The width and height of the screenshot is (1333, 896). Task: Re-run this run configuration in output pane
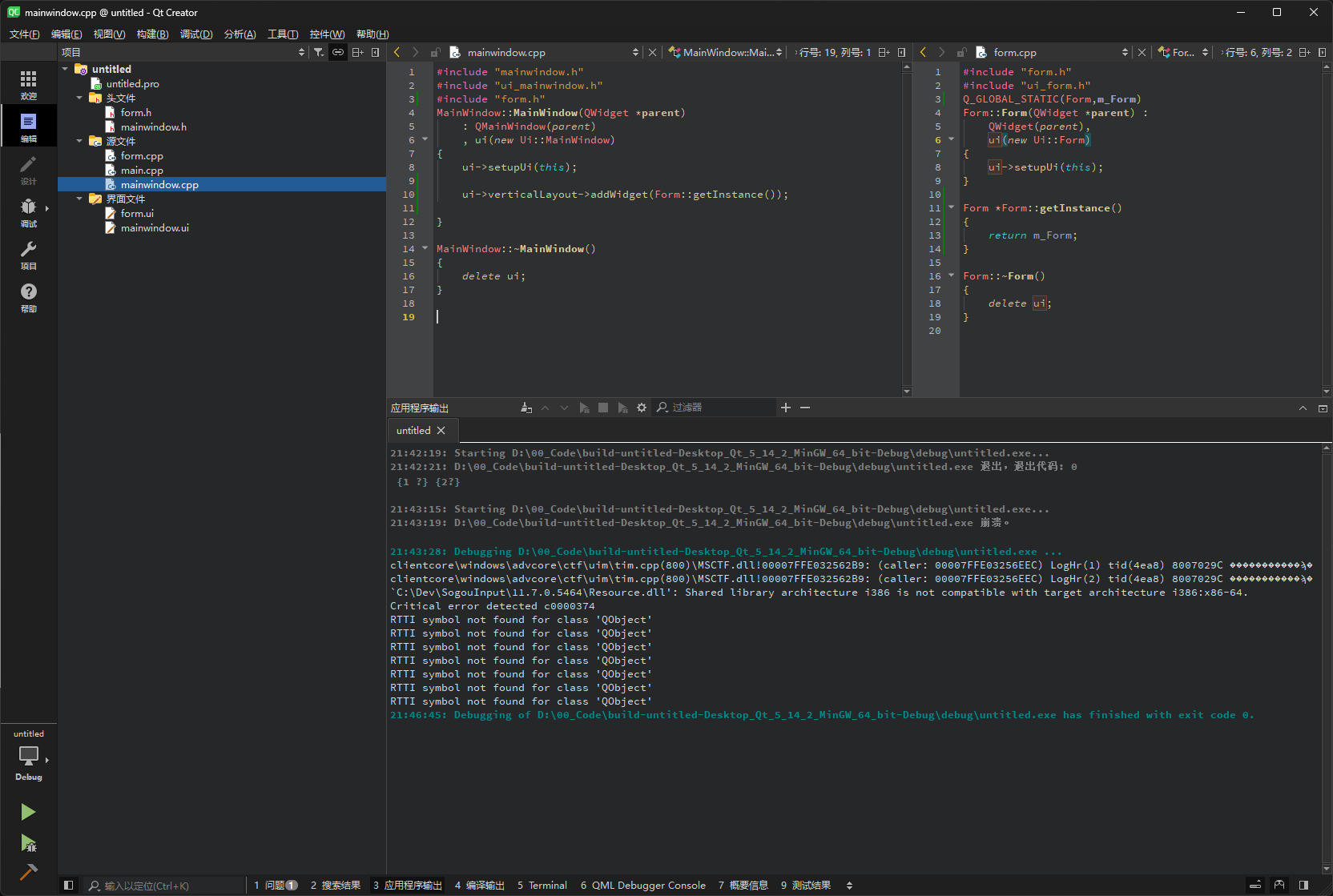click(584, 408)
